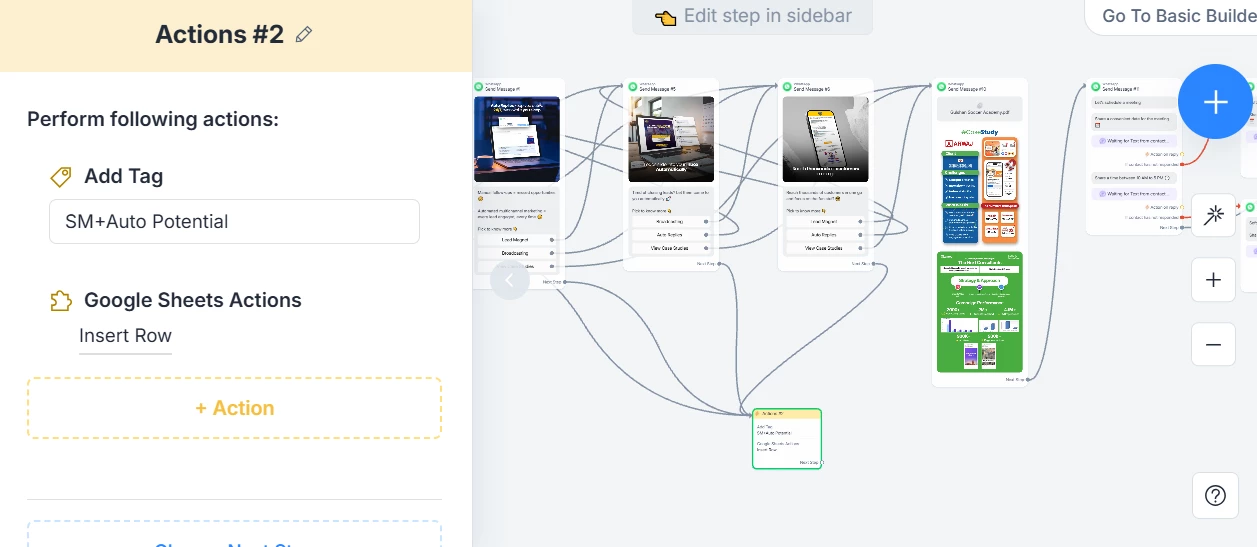Image resolution: width=1257 pixels, height=547 pixels.
Task: Select the phone mockup image thumbnail
Action: coord(826,139)
